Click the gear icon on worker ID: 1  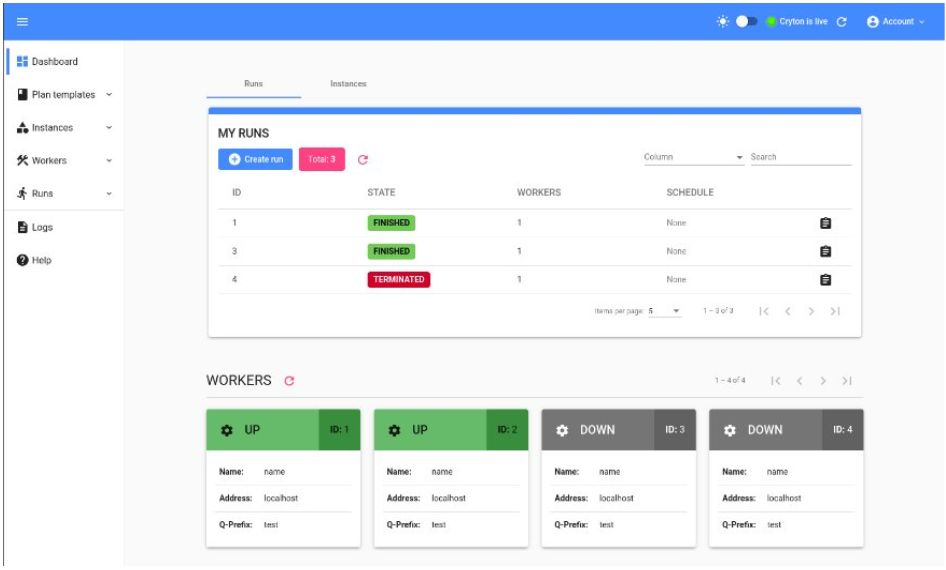[227, 430]
